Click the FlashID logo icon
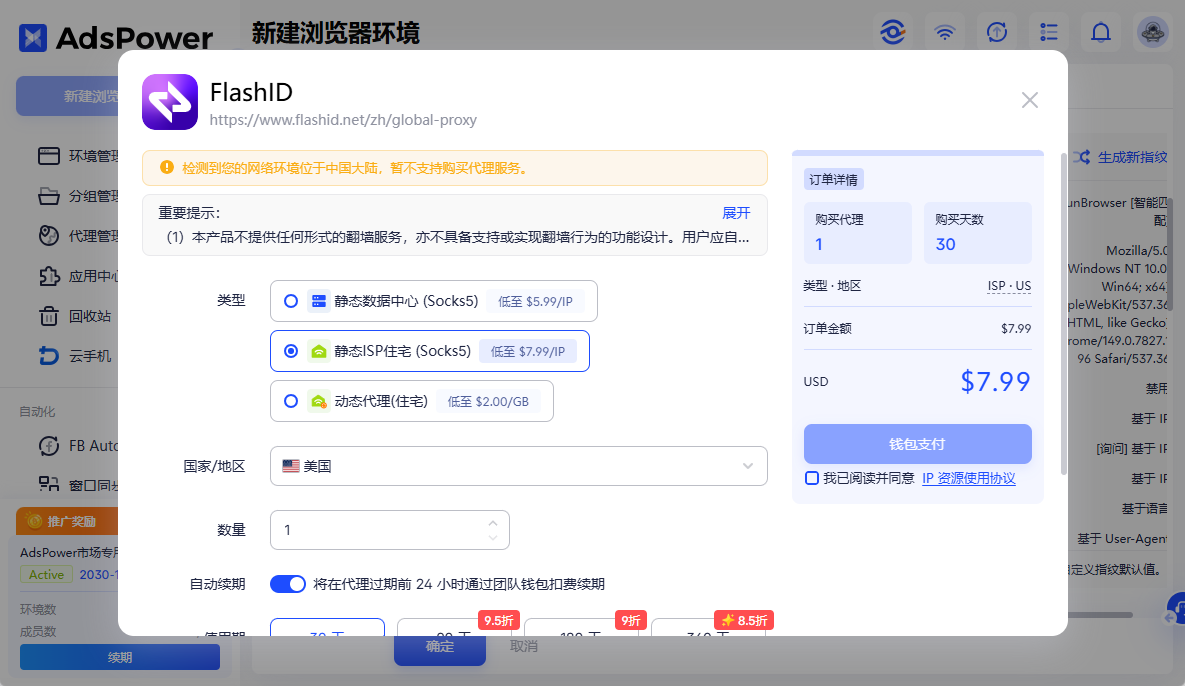This screenshot has height=686, width=1185. pyautogui.click(x=170, y=102)
